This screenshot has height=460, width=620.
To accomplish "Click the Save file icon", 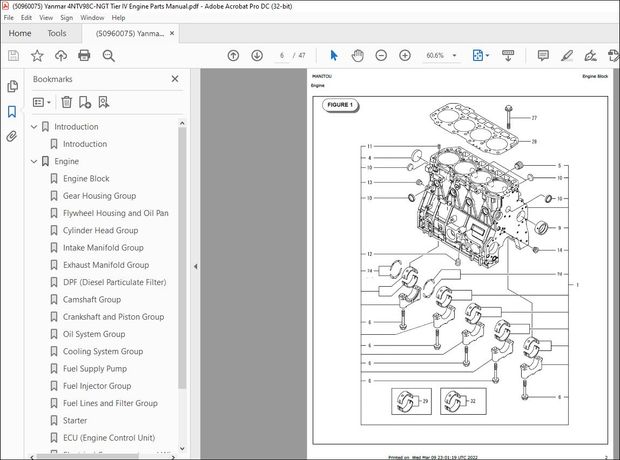I will click(x=13, y=56).
